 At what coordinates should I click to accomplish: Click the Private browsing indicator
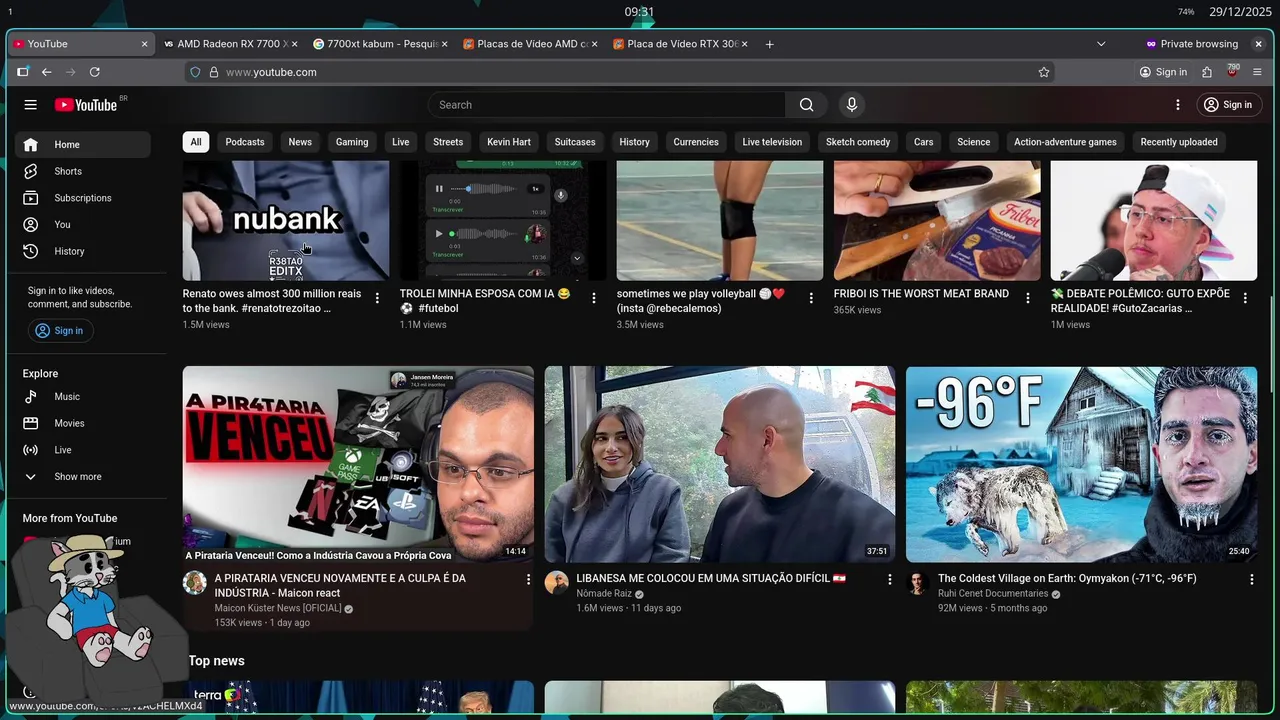coord(1192,44)
